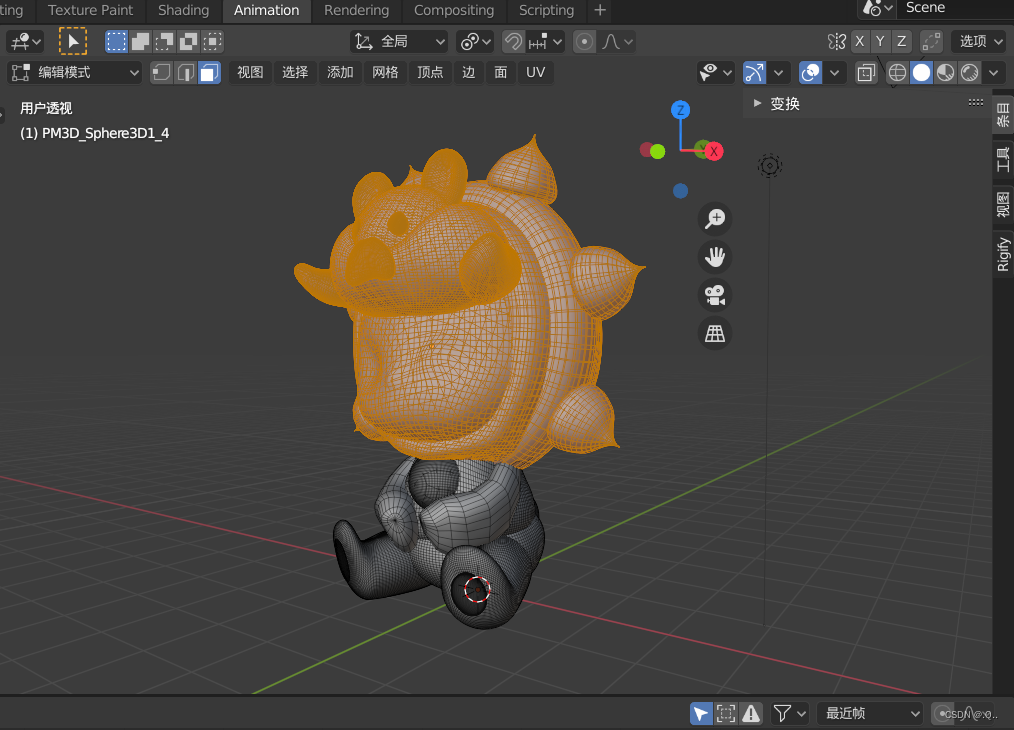Image resolution: width=1014 pixels, height=730 pixels.
Task: Click the red X axis gizmo handle
Action: pyautogui.click(x=713, y=151)
